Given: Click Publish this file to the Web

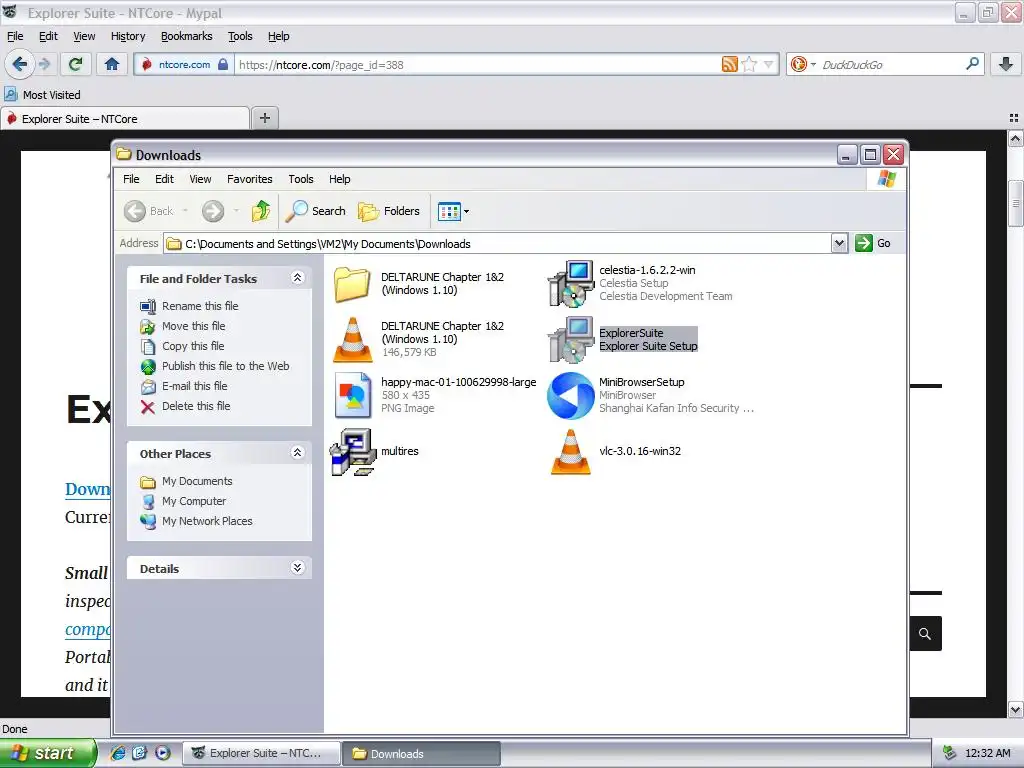Looking at the screenshot, I should click(225, 366).
